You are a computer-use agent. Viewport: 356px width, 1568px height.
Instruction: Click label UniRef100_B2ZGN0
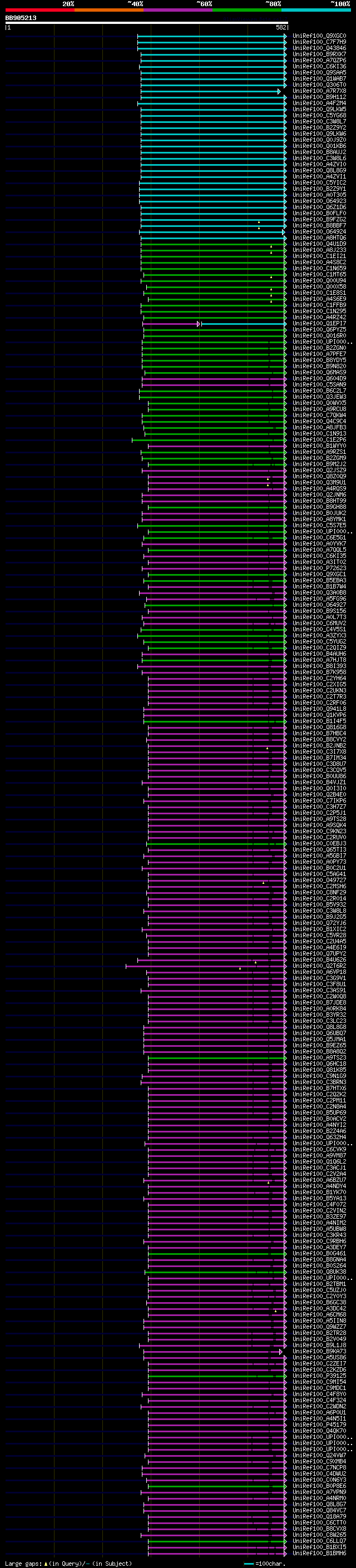click(x=319, y=348)
